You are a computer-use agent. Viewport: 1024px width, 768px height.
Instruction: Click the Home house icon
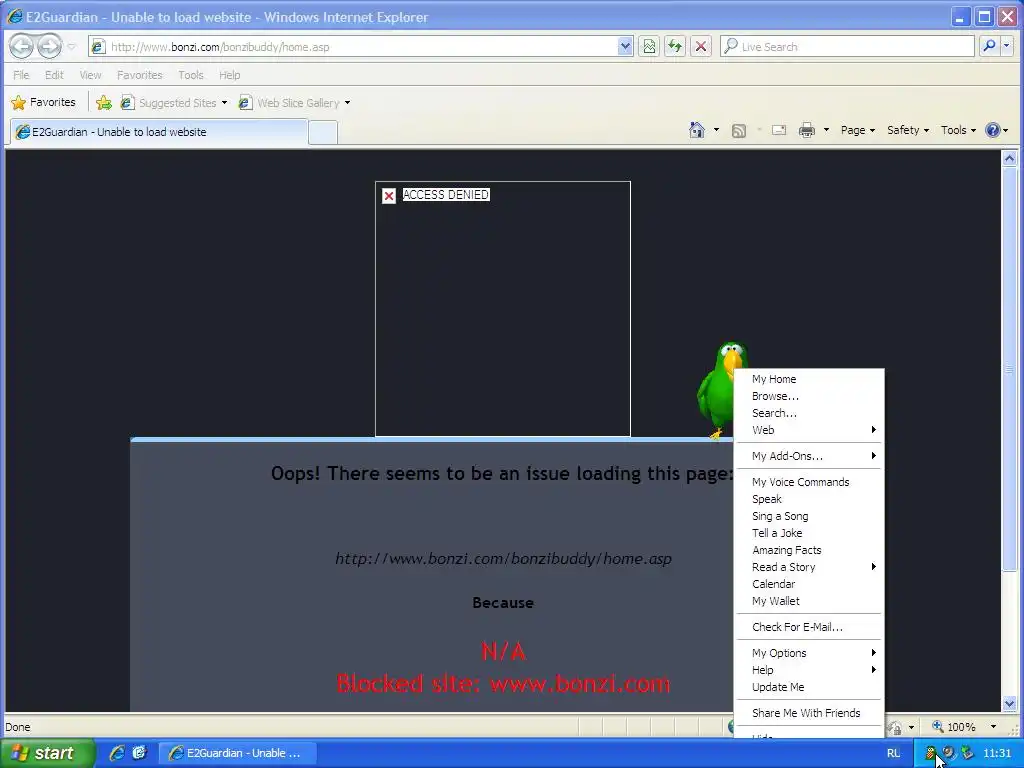pyautogui.click(x=697, y=130)
